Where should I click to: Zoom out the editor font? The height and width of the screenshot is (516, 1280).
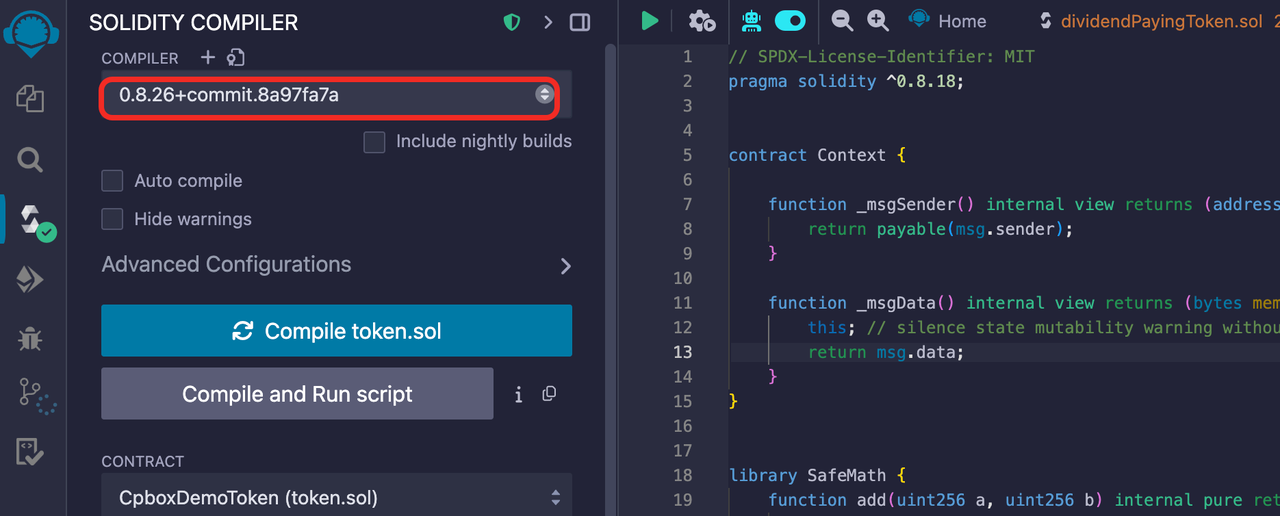(842, 21)
